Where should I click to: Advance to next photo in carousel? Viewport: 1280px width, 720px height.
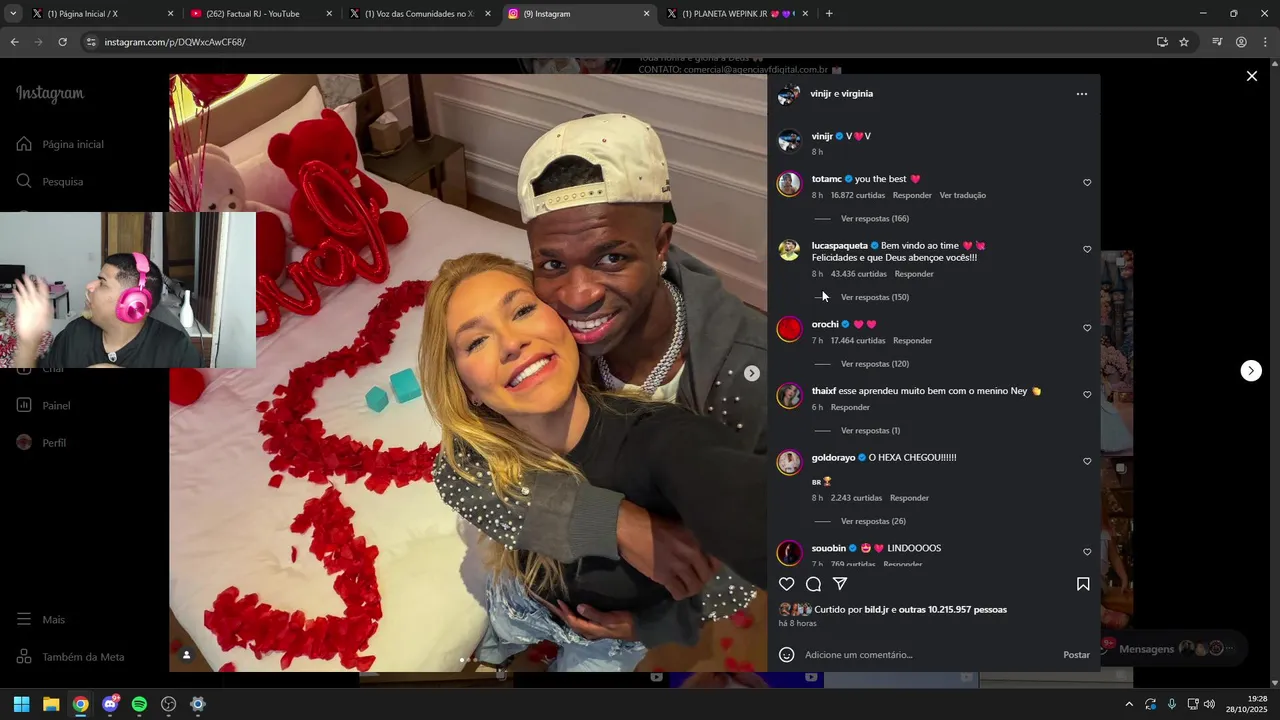pyautogui.click(x=752, y=373)
